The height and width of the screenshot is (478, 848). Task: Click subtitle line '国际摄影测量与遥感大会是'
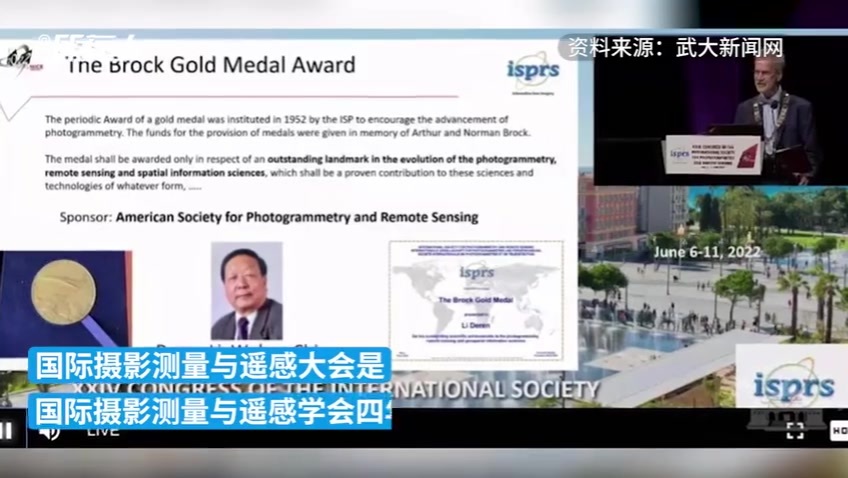click(x=210, y=366)
